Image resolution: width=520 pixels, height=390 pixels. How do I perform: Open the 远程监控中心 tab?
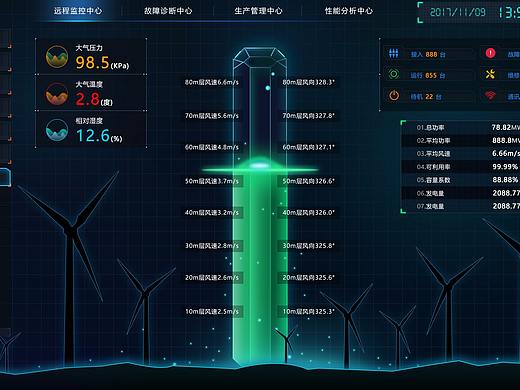coord(78,11)
